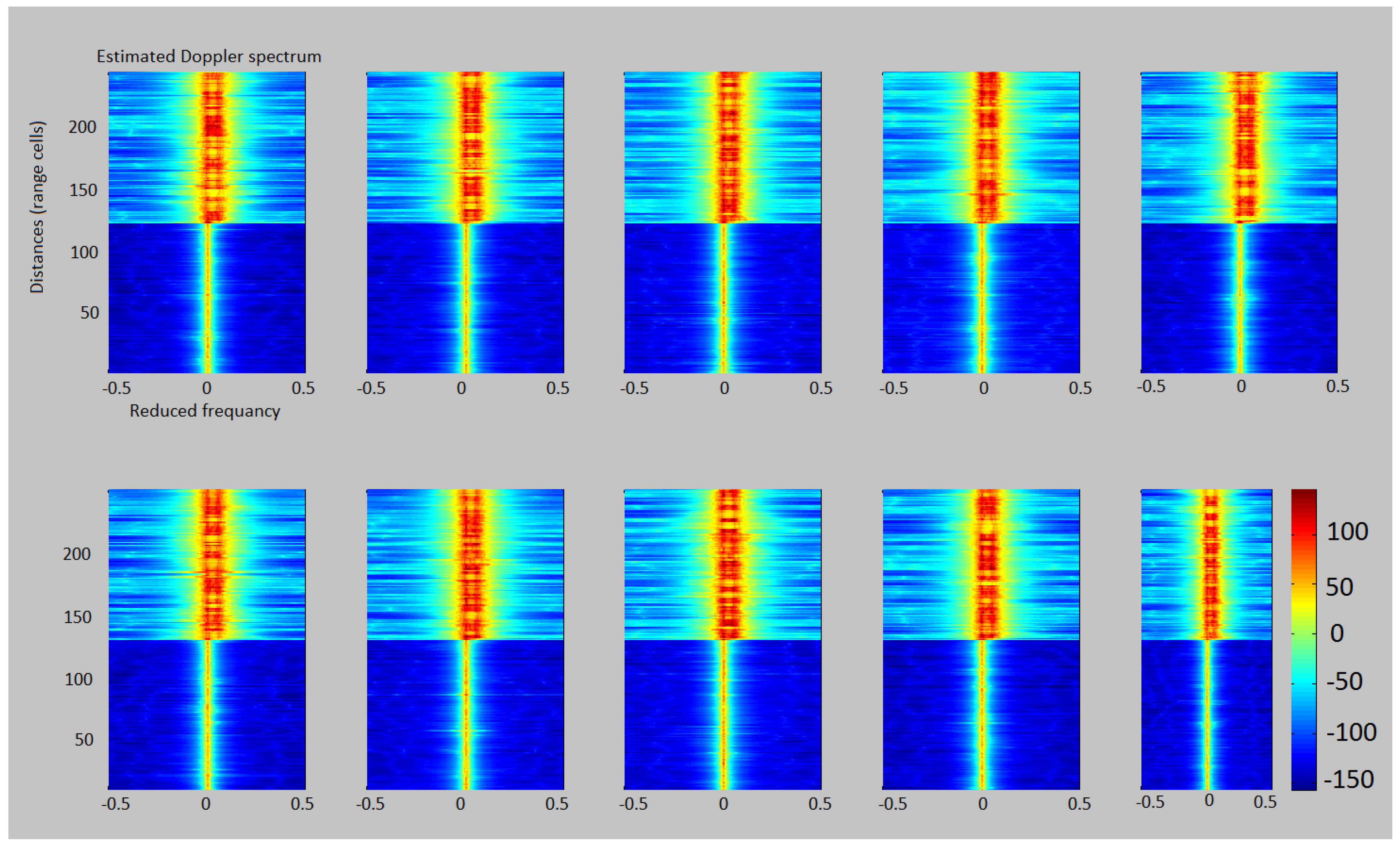Click the 'Reduced frequancy' x-axis label
The width and height of the screenshot is (1400, 848).
(x=205, y=411)
